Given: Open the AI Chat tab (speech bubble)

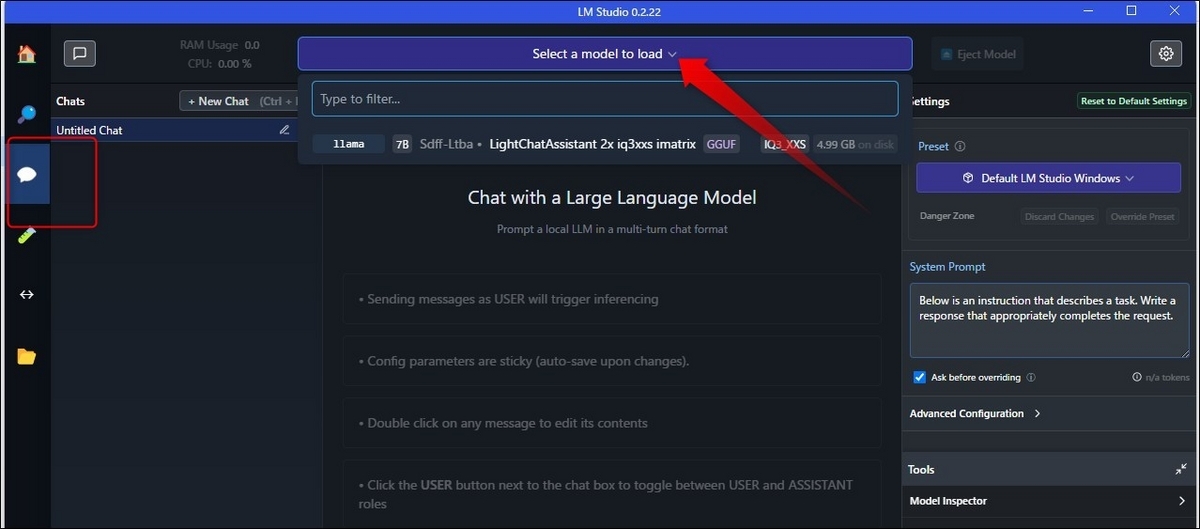Looking at the screenshot, I should 27,174.
